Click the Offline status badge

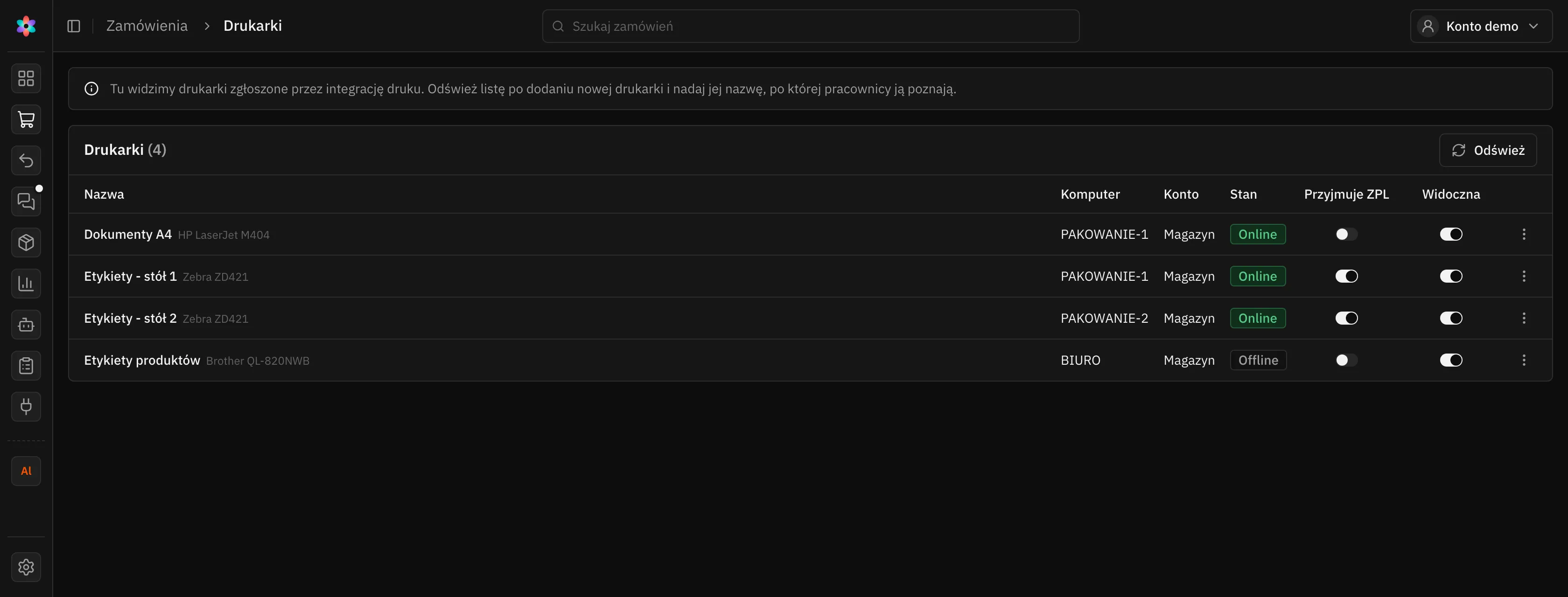[1258, 360]
